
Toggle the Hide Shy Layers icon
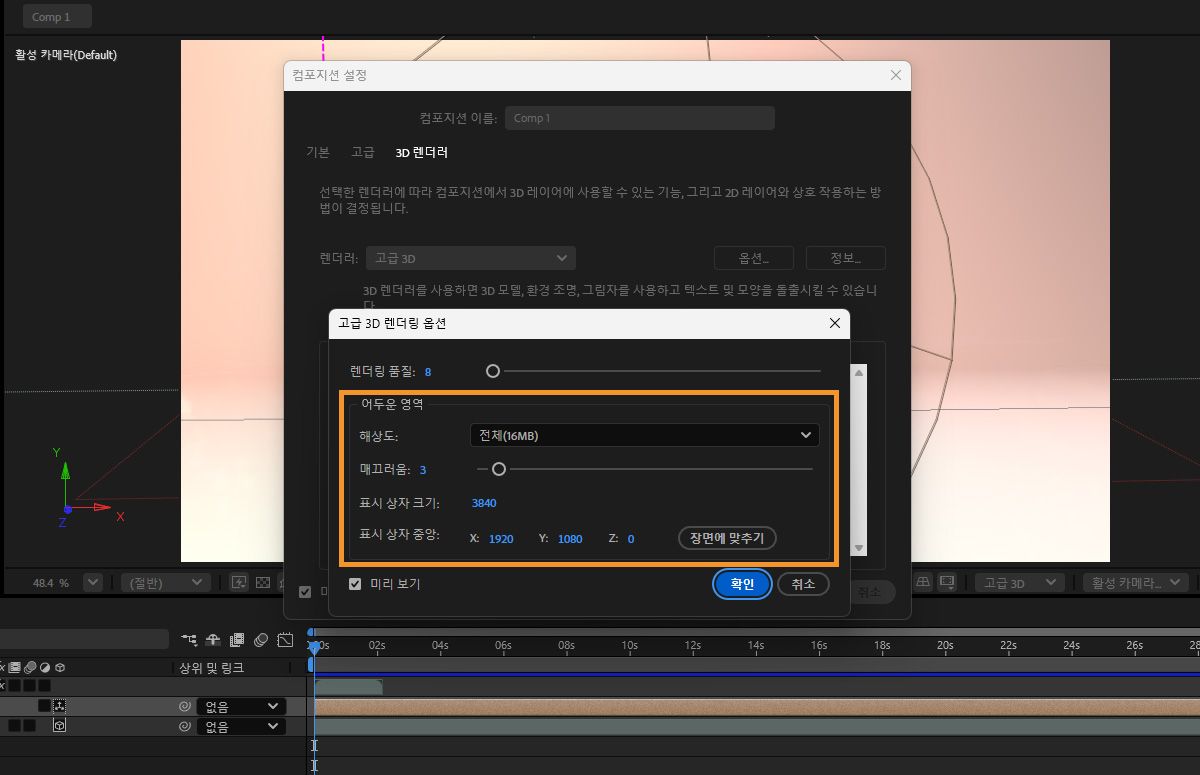coord(212,641)
